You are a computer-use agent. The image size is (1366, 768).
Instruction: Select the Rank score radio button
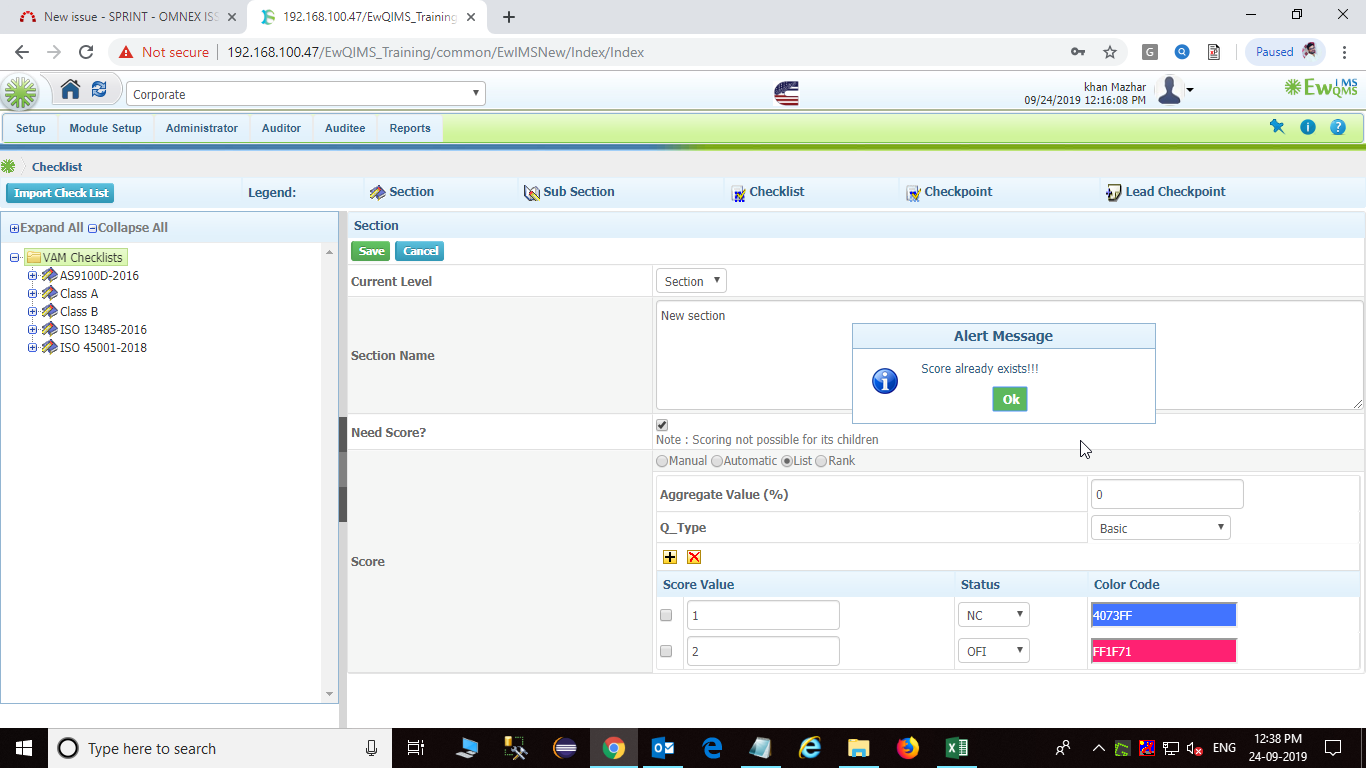pos(821,461)
